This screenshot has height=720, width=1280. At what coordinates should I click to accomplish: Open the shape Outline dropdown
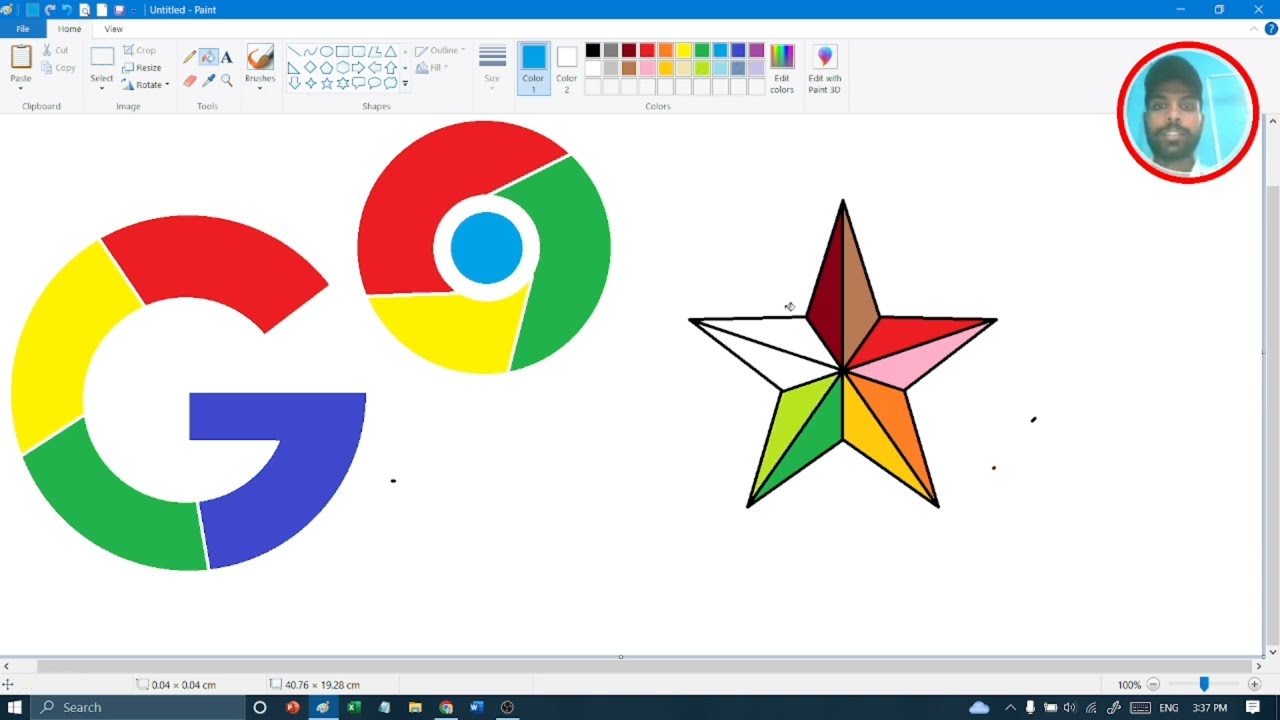[440, 50]
